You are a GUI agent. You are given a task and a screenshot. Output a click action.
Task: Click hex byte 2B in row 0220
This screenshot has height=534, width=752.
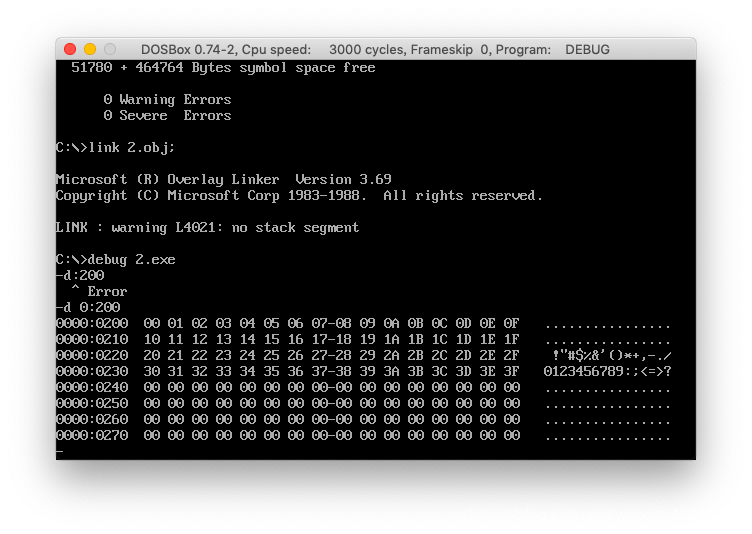coord(415,356)
